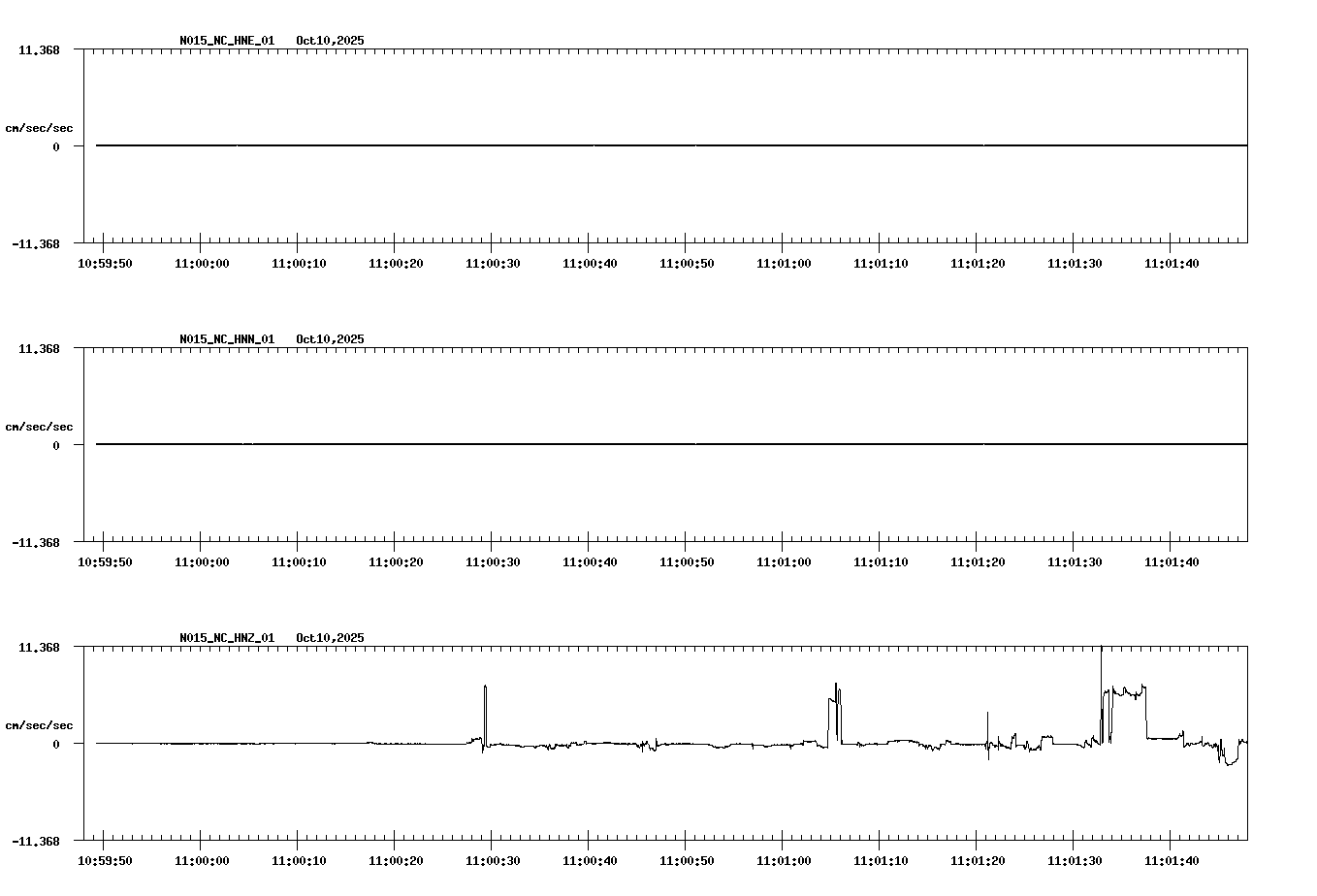The height and width of the screenshot is (896, 1317).
Task: Click the Oct10,2025 date on top plot
Action: pyautogui.click(x=330, y=41)
